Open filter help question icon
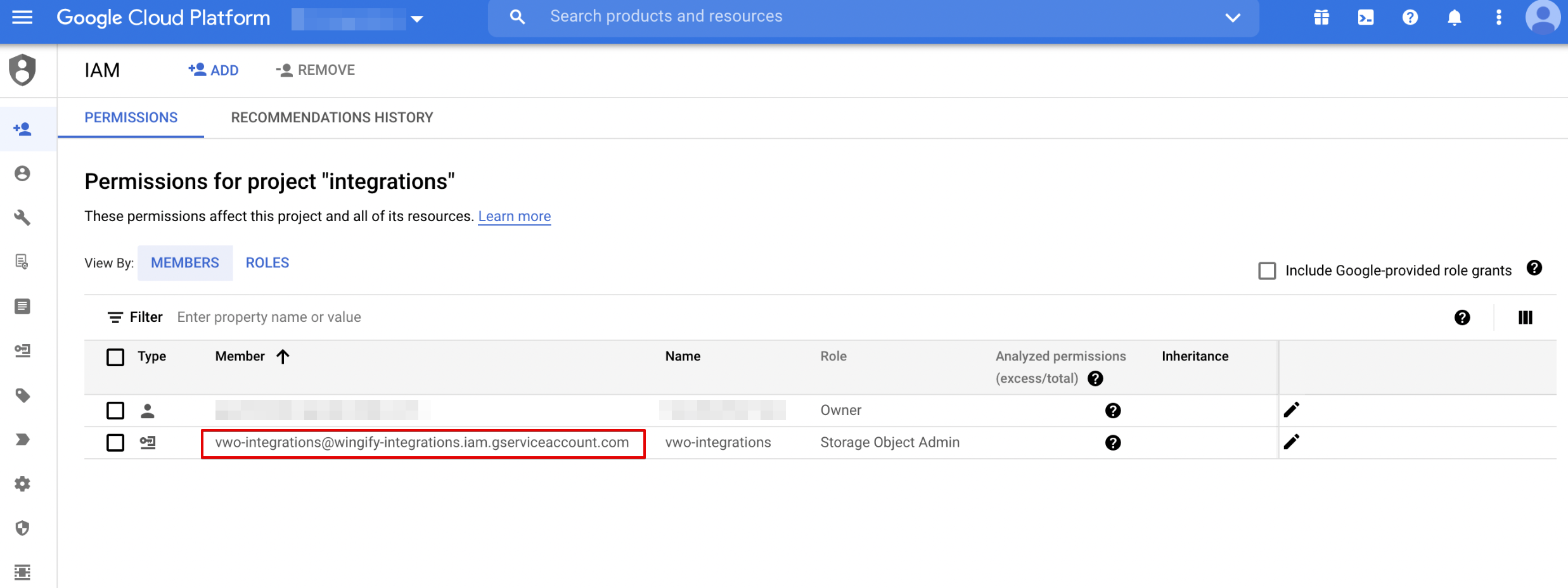Viewport: 1568px width, 588px height. pyautogui.click(x=1462, y=317)
